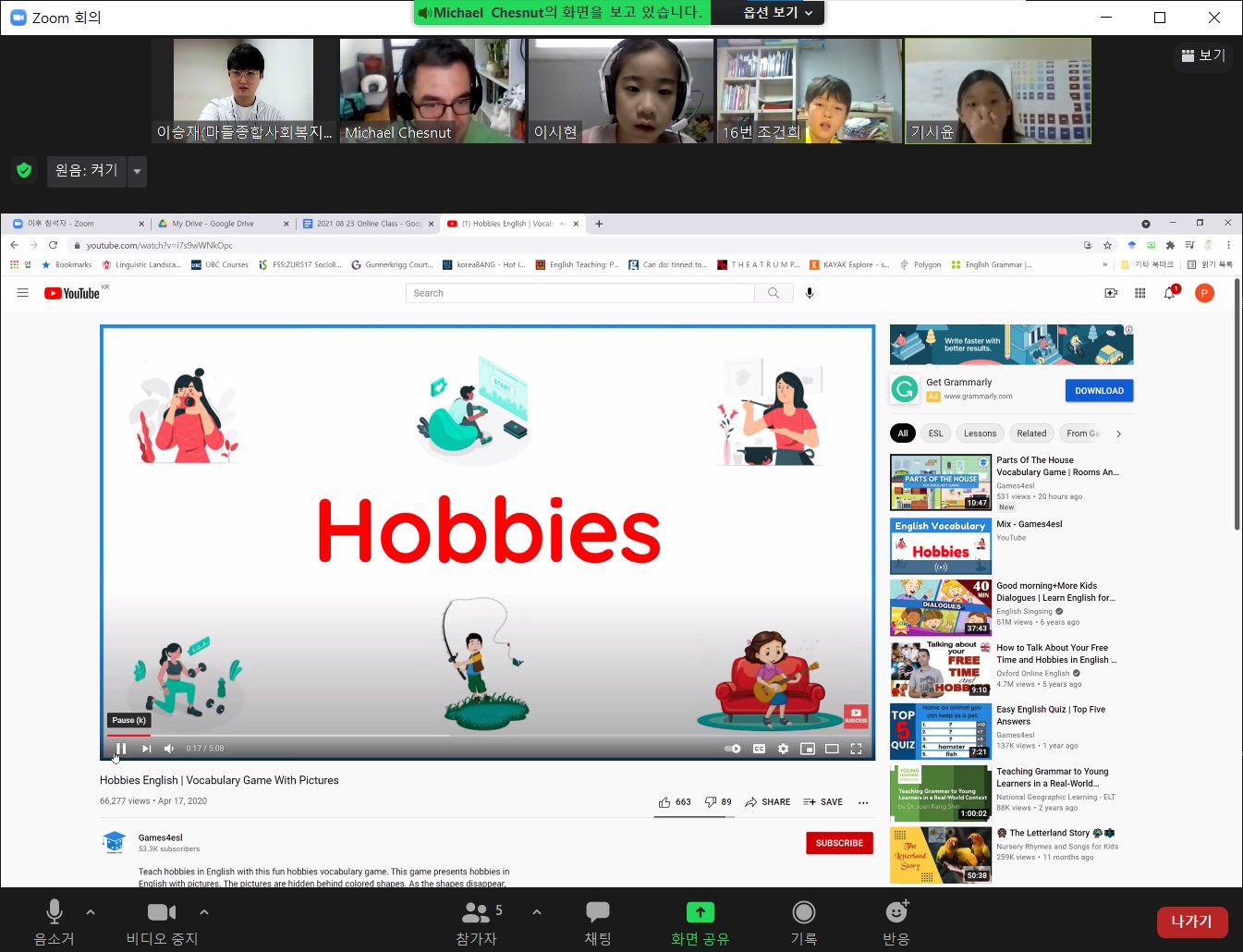1243x952 pixels.
Task: Enter fullscreen mode in video player
Action: tap(856, 749)
